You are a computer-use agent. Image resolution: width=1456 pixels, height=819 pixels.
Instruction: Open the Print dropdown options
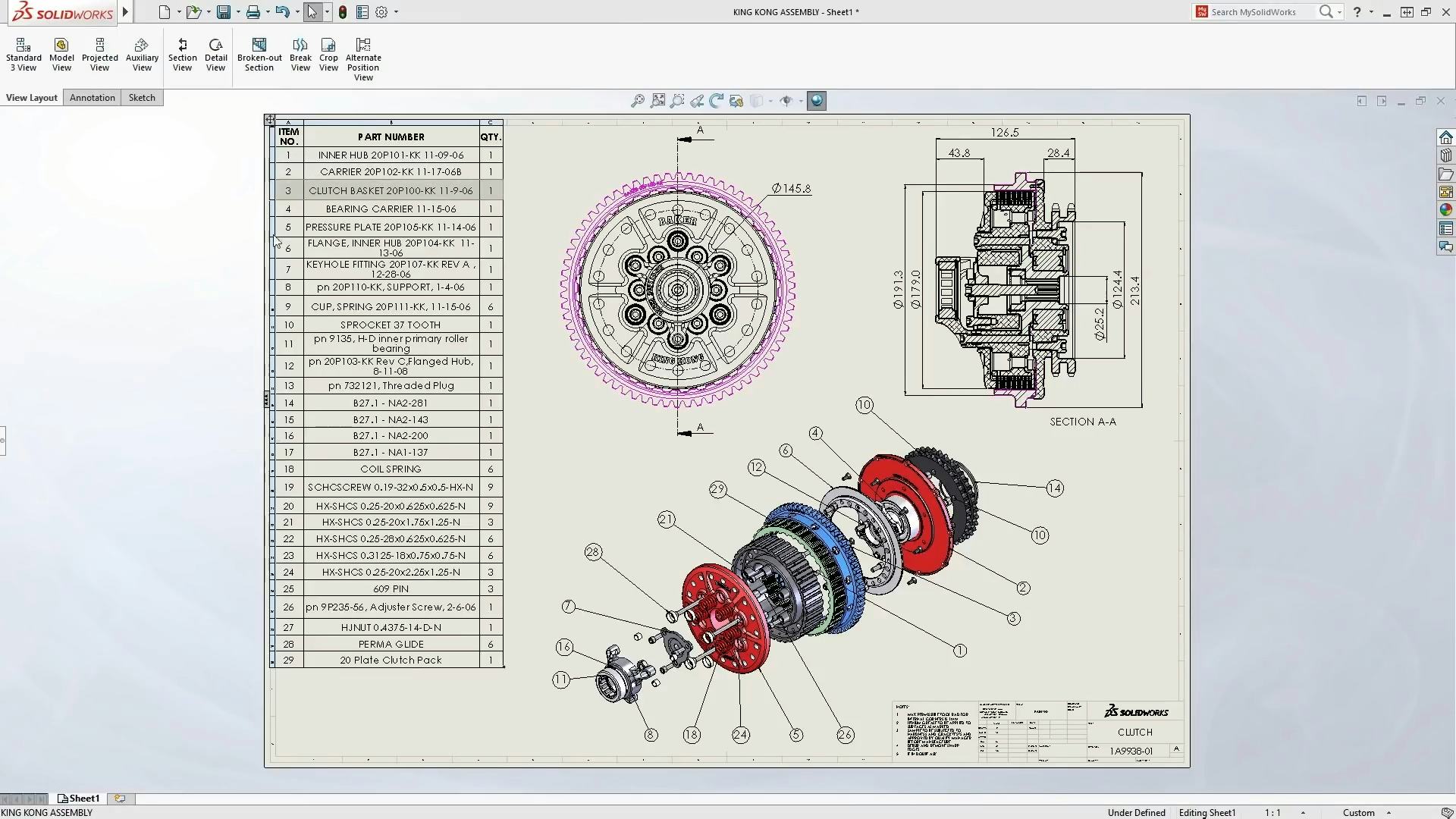pyautogui.click(x=264, y=12)
